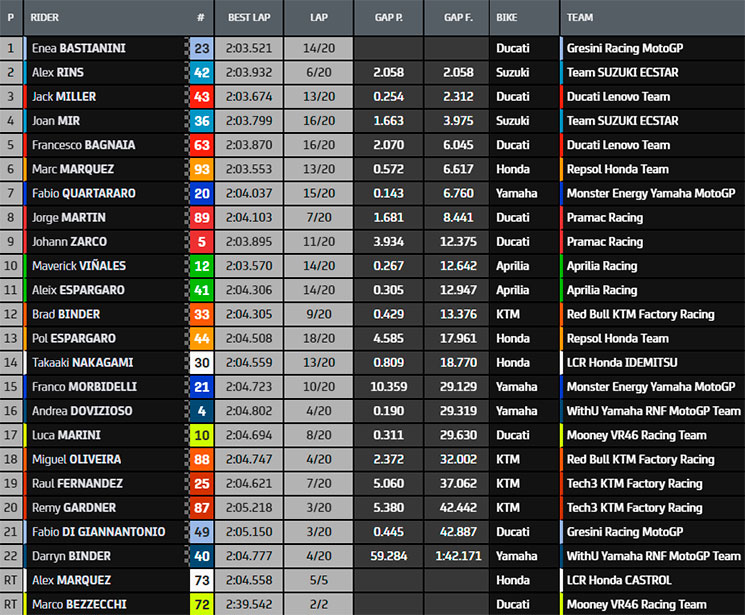
Task: Click Marc Marquez's orange 93 badge
Action: pos(201,169)
